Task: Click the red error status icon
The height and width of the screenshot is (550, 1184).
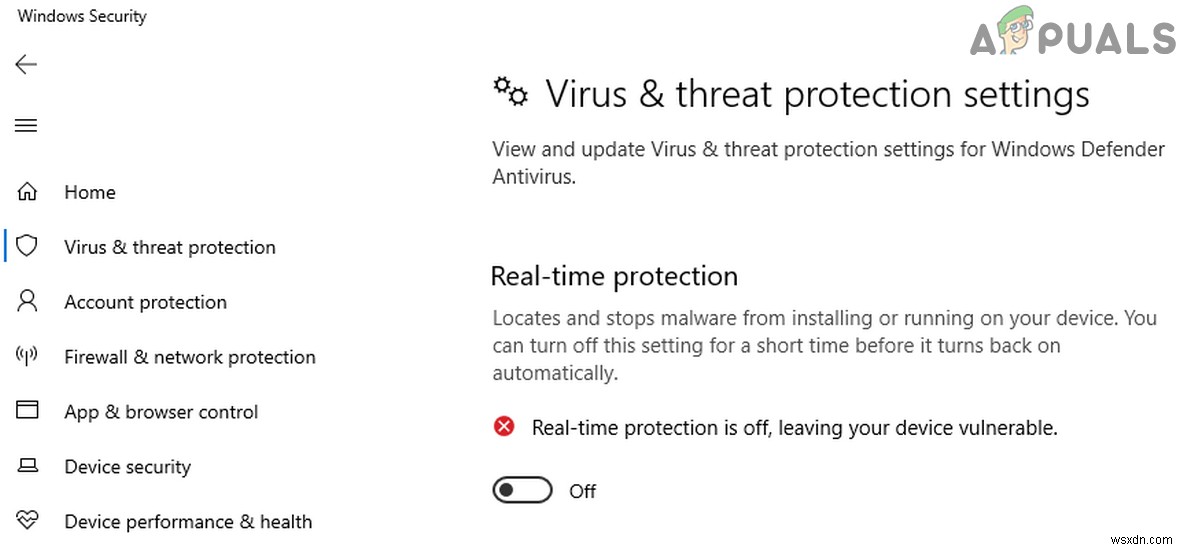Action: (x=505, y=427)
